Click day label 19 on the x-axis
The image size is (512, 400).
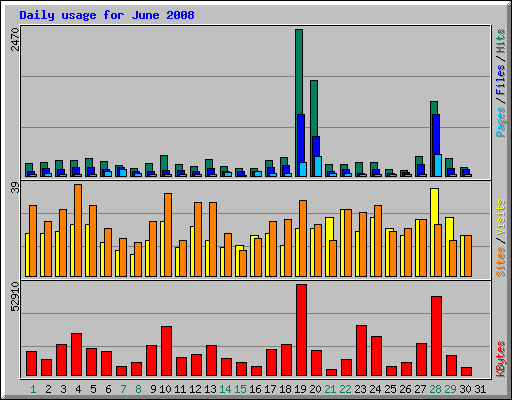coord(300,389)
